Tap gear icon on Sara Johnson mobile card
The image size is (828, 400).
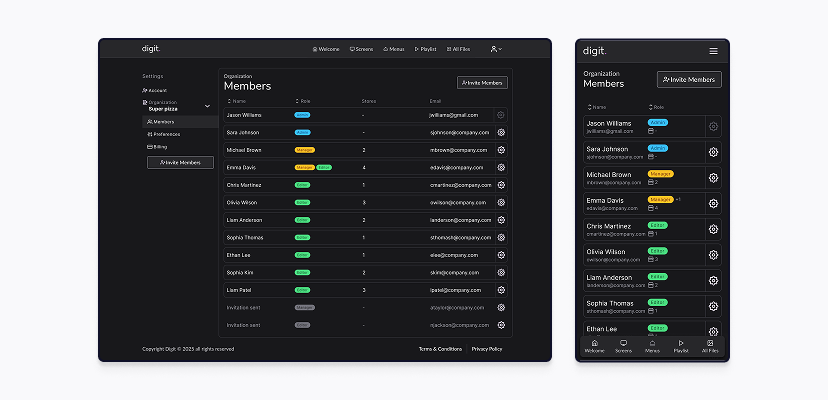[713, 152]
